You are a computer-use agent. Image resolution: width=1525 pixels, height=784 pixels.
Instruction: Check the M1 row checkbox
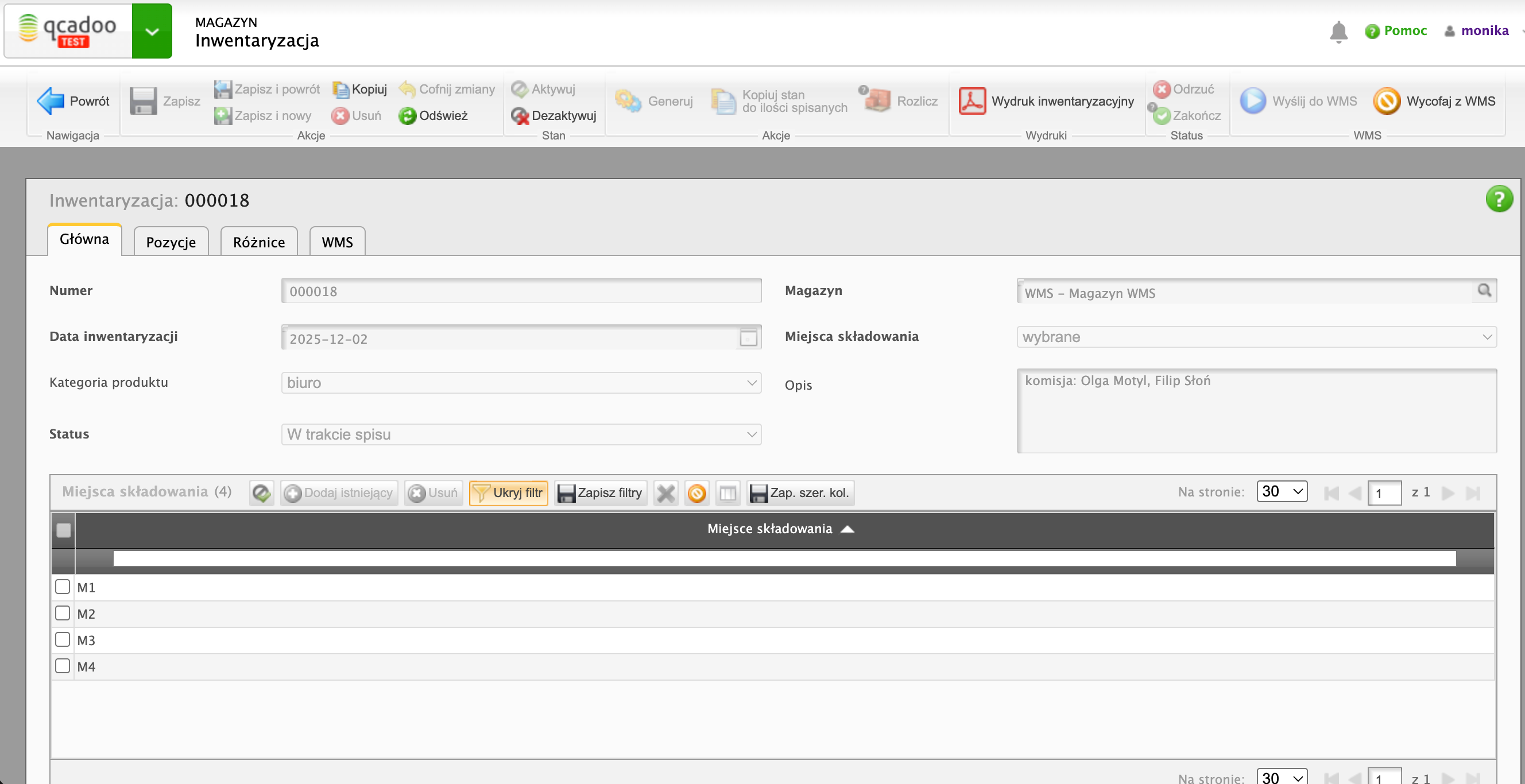pos(63,587)
